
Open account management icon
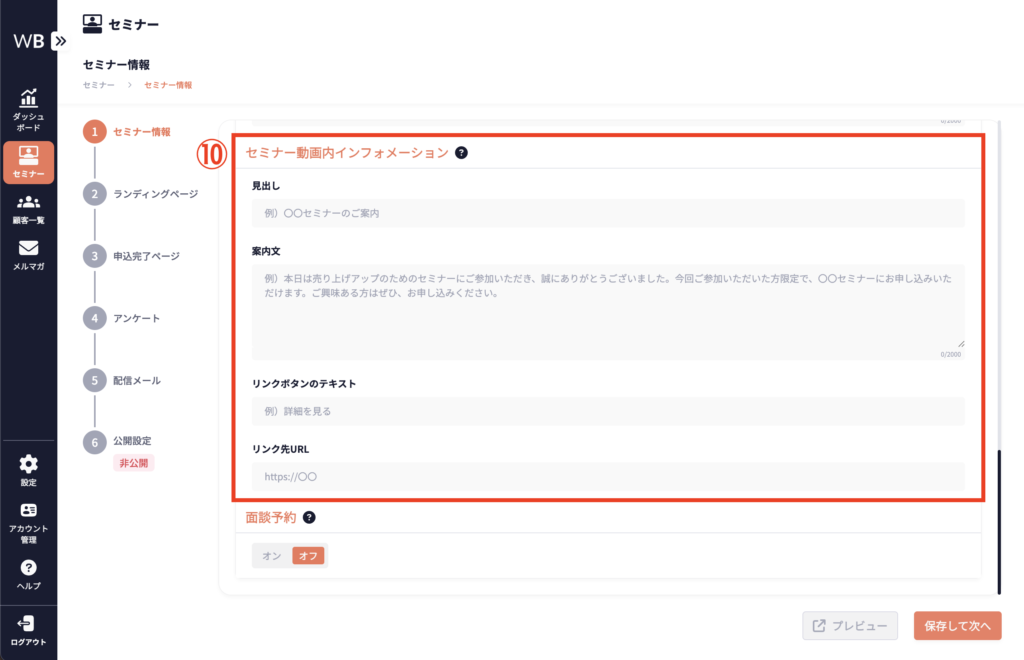[28, 511]
